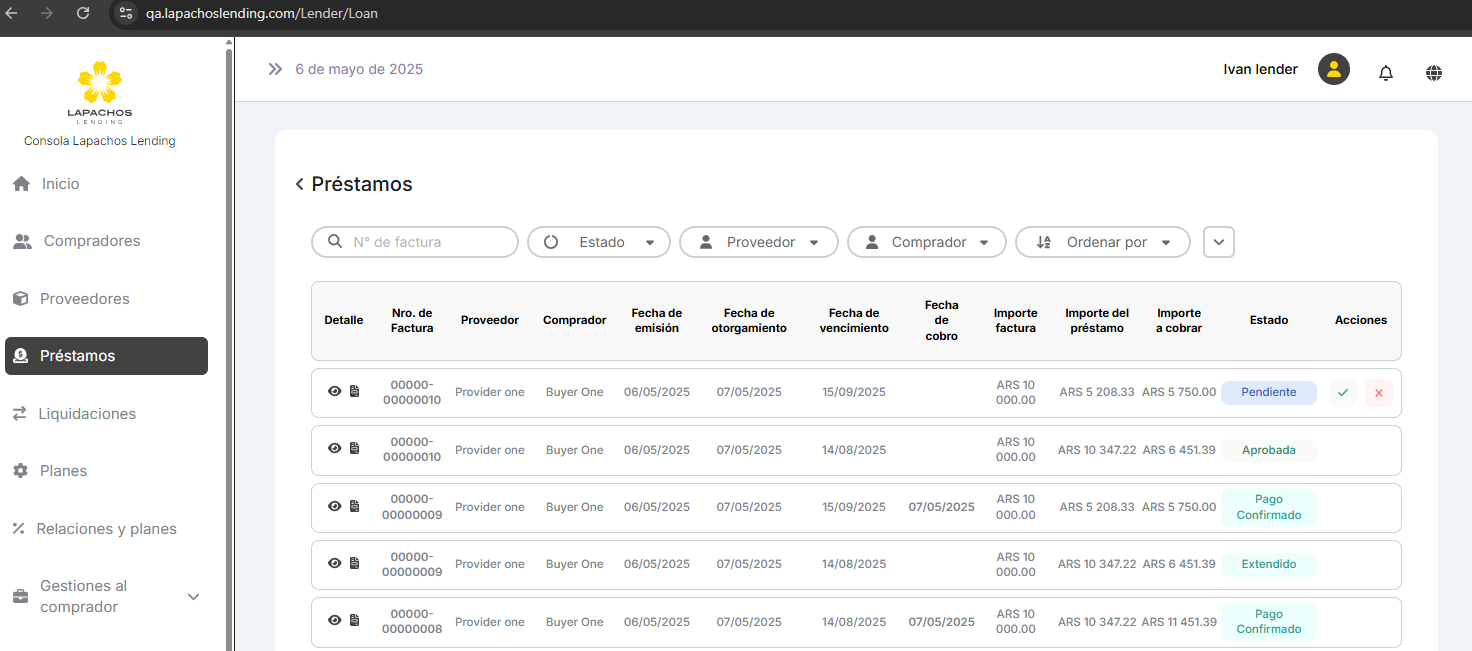Open the Ordenar por dropdown
The width and height of the screenshot is (1472, 651).
1102,242
